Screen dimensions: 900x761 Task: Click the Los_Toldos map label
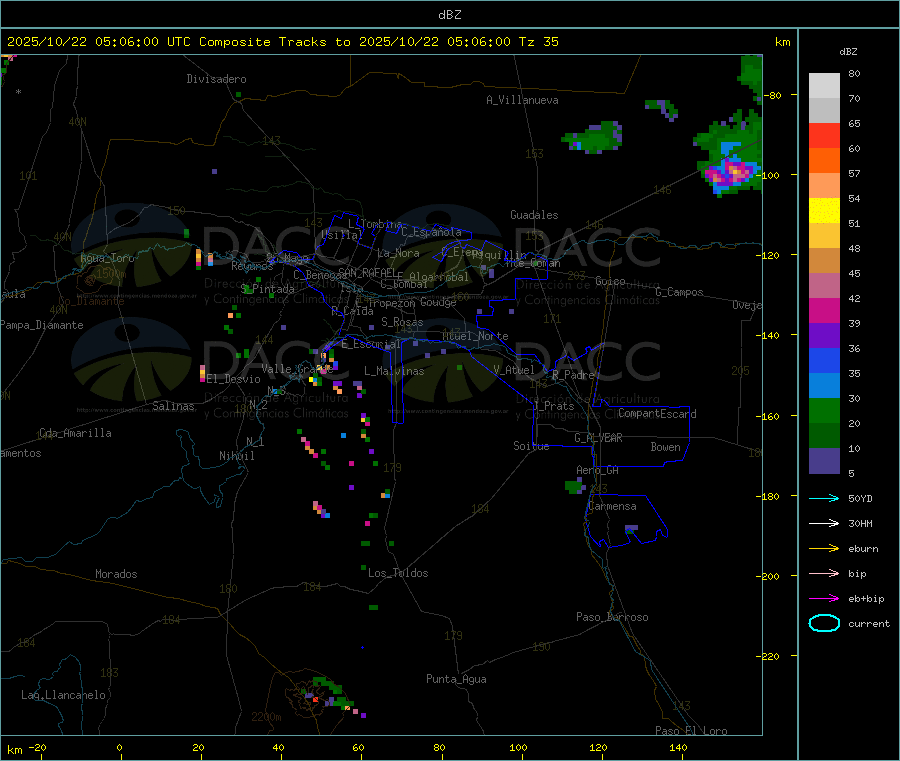click(x=398, y=573)
